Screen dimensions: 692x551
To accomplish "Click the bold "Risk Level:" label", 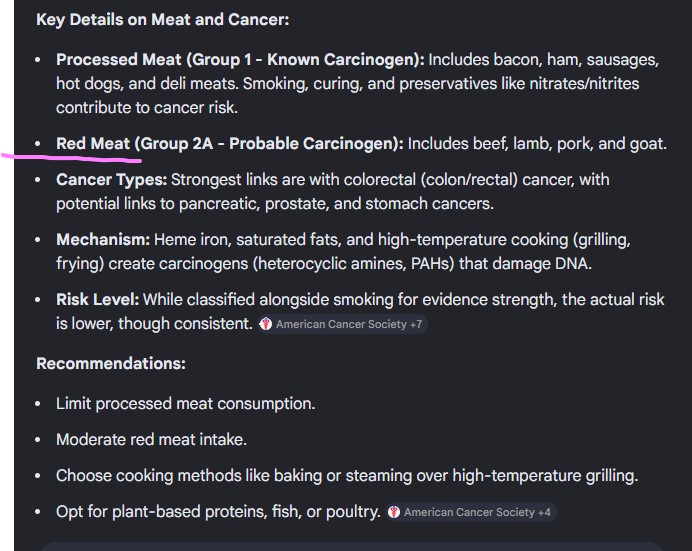I will (98, 299).
